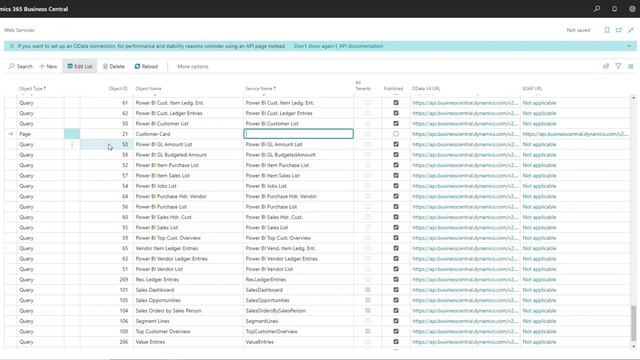
Task: Uncheck Published for Power BI GL Amount List
Action: pyautogui.click(x=396, y=144)
